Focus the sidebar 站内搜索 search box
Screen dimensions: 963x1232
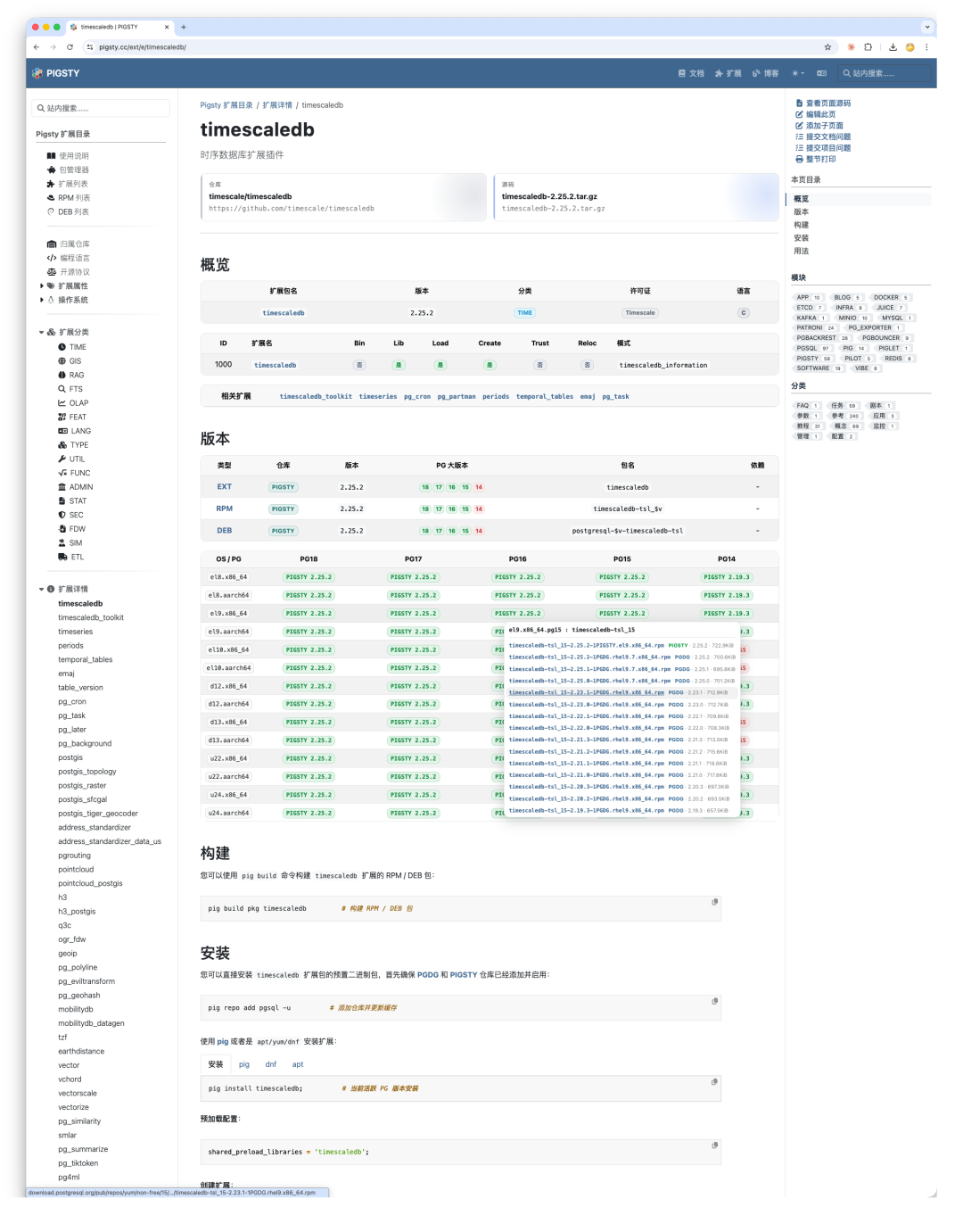101,108
